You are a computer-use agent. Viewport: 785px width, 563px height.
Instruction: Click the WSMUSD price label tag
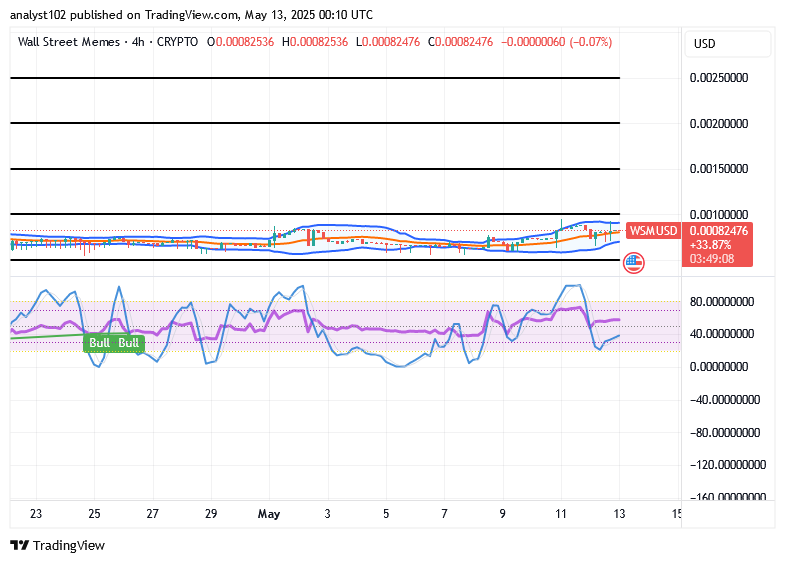[653, 231]
